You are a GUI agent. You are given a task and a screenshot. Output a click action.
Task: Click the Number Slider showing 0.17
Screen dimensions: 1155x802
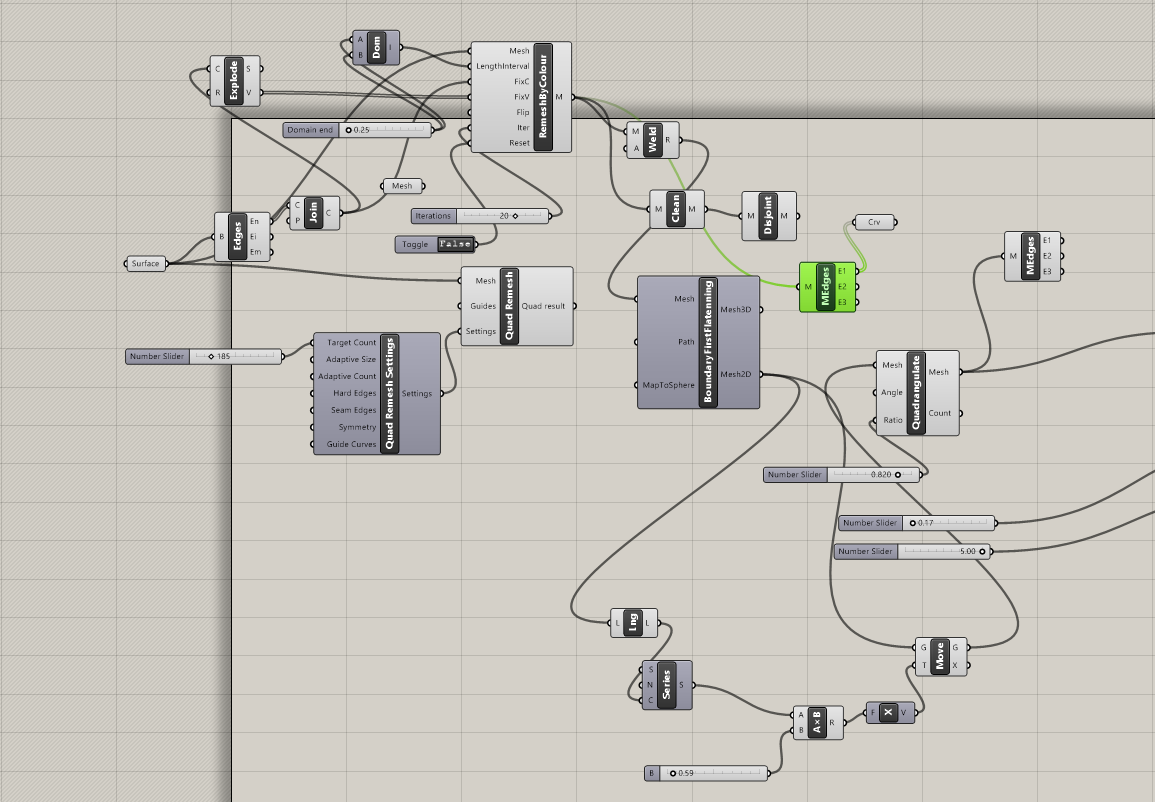tap(917, 523)
